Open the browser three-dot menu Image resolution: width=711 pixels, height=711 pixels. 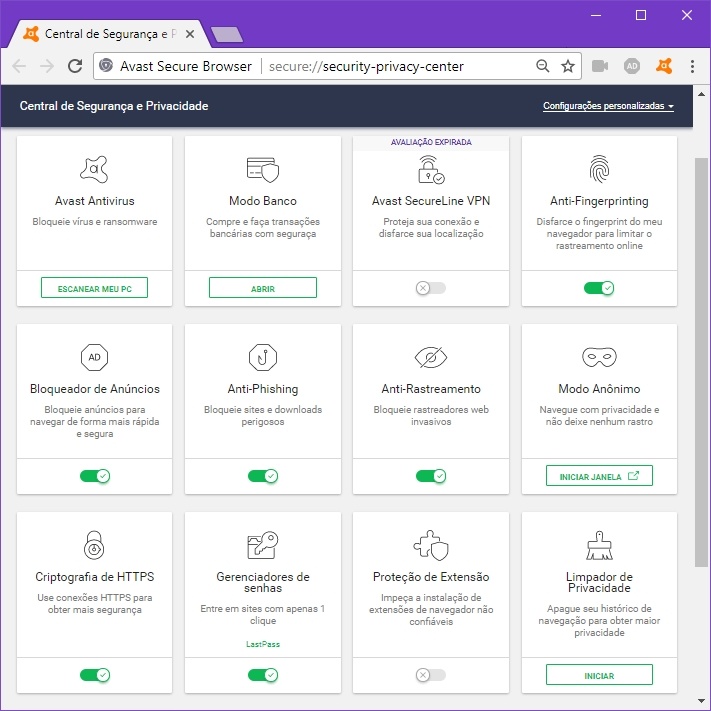click(x=692, y=66)
